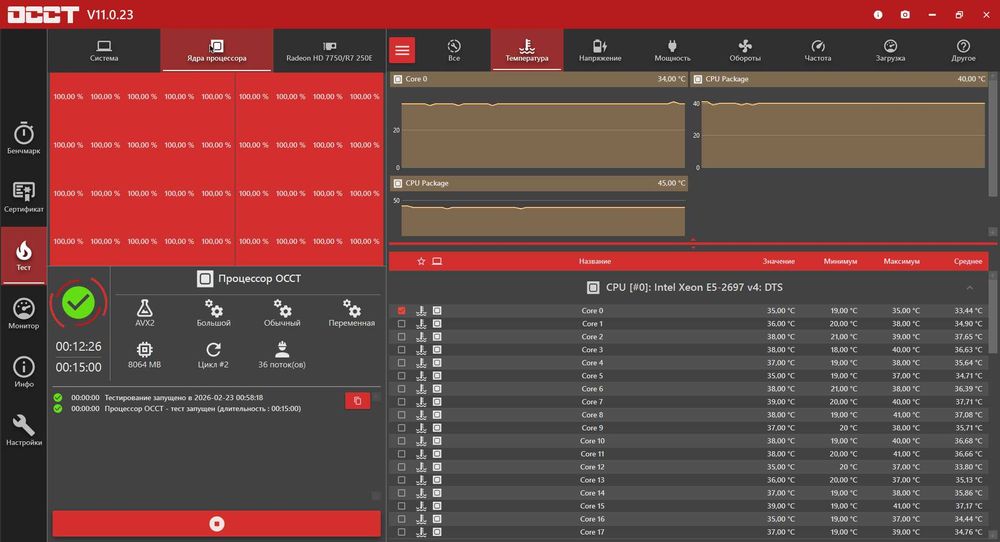This screenshot has height=542, width=1000.
Task: Select the Другое sensor tab
Action: [963, 50]
